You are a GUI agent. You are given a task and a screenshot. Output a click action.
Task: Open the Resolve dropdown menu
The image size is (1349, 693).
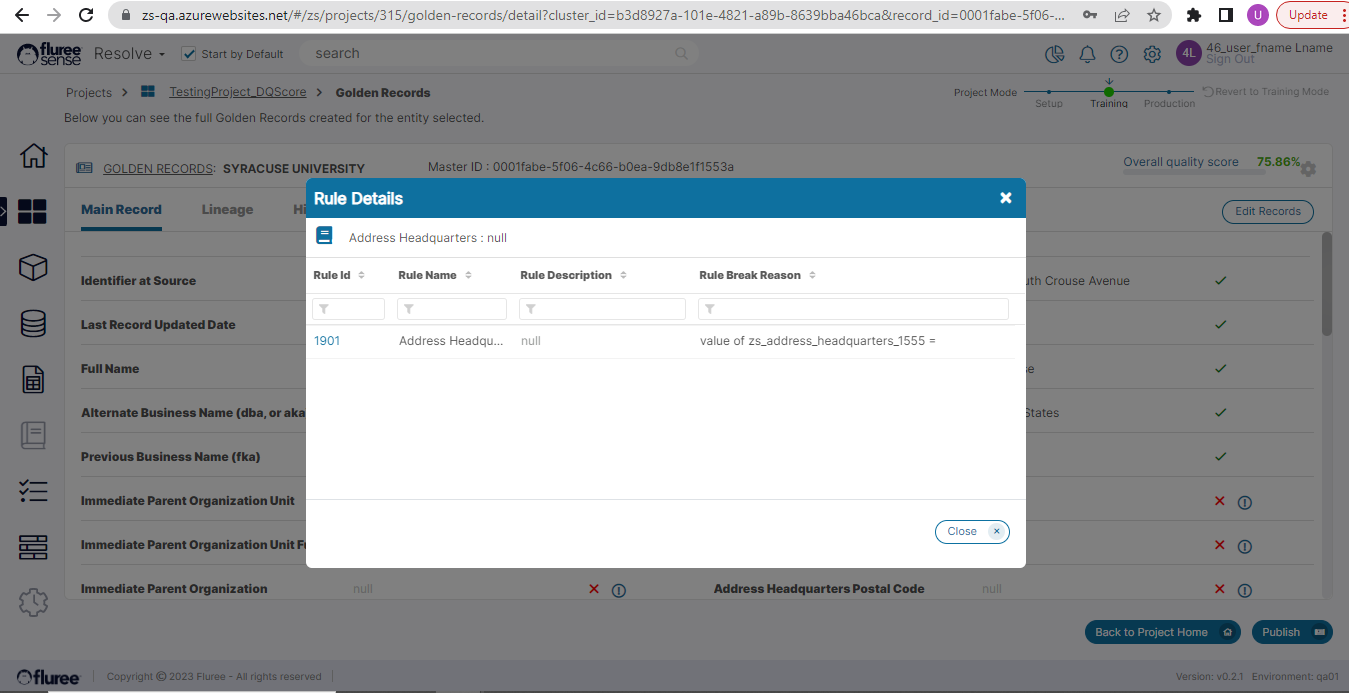tap(129, 54)
